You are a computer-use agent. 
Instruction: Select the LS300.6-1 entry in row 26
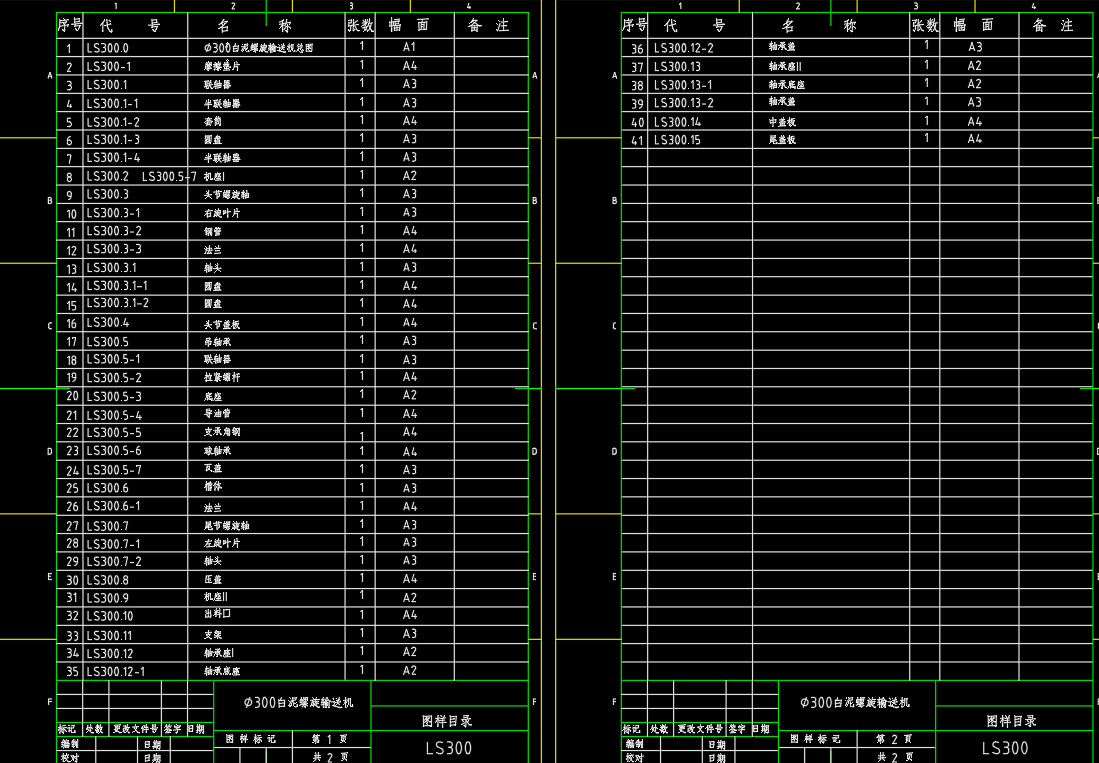(113, 506)
